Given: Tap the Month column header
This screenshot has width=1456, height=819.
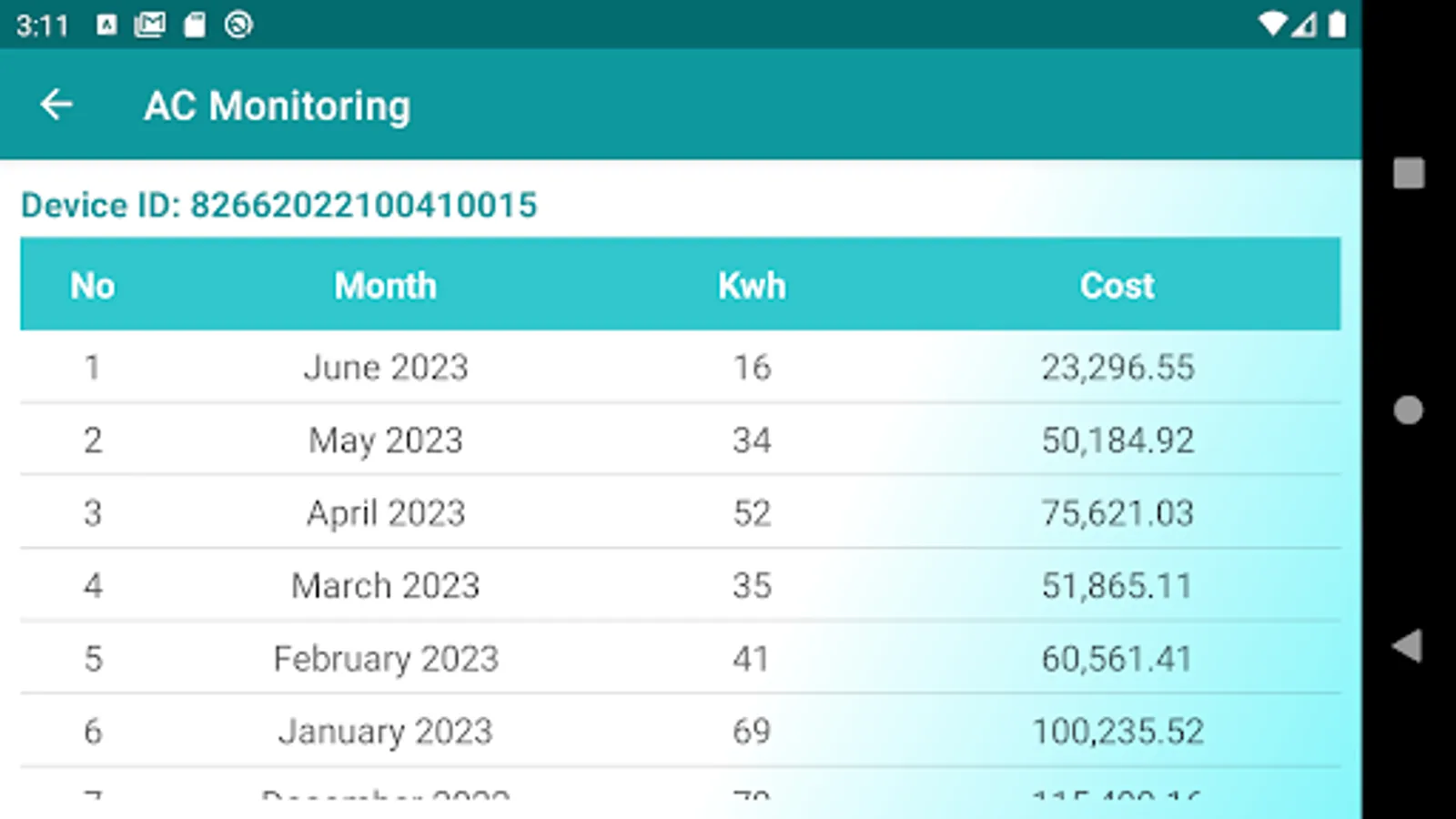Looking at the screenshot, I should click(x=385, y=286).
